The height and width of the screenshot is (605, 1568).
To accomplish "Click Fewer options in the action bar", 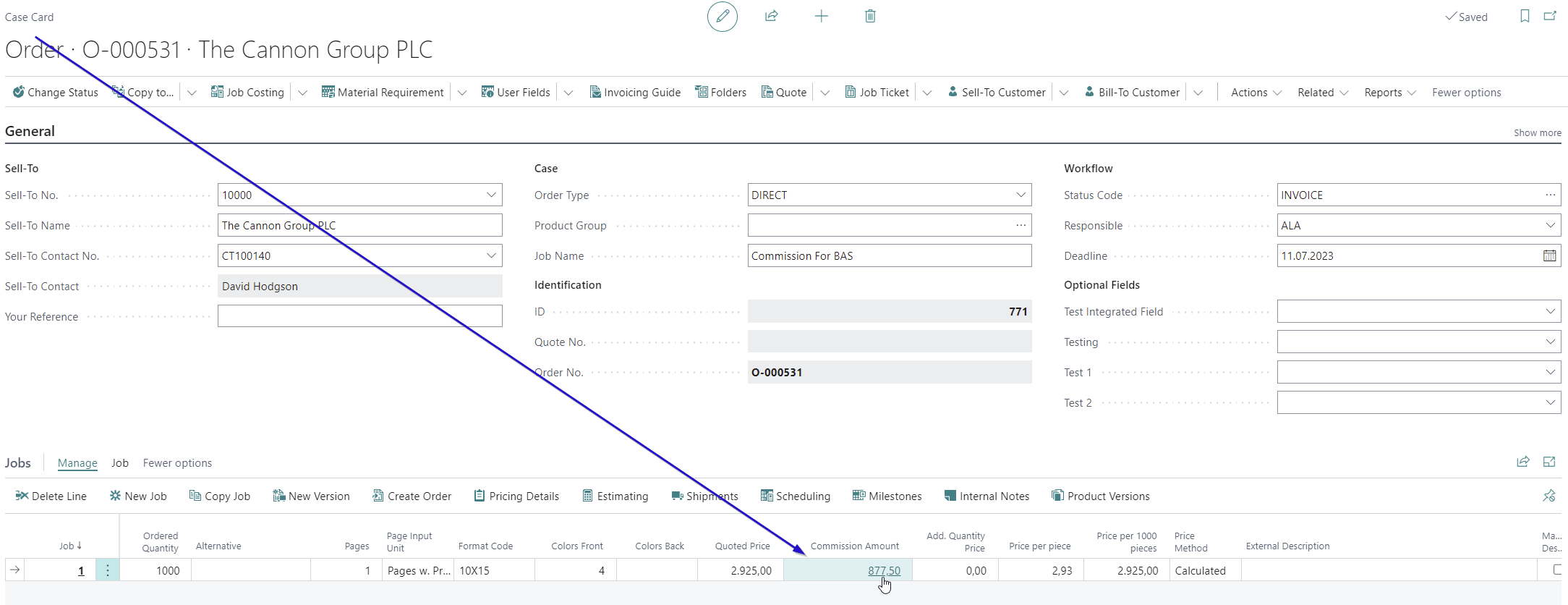I will coord(1467,92).
